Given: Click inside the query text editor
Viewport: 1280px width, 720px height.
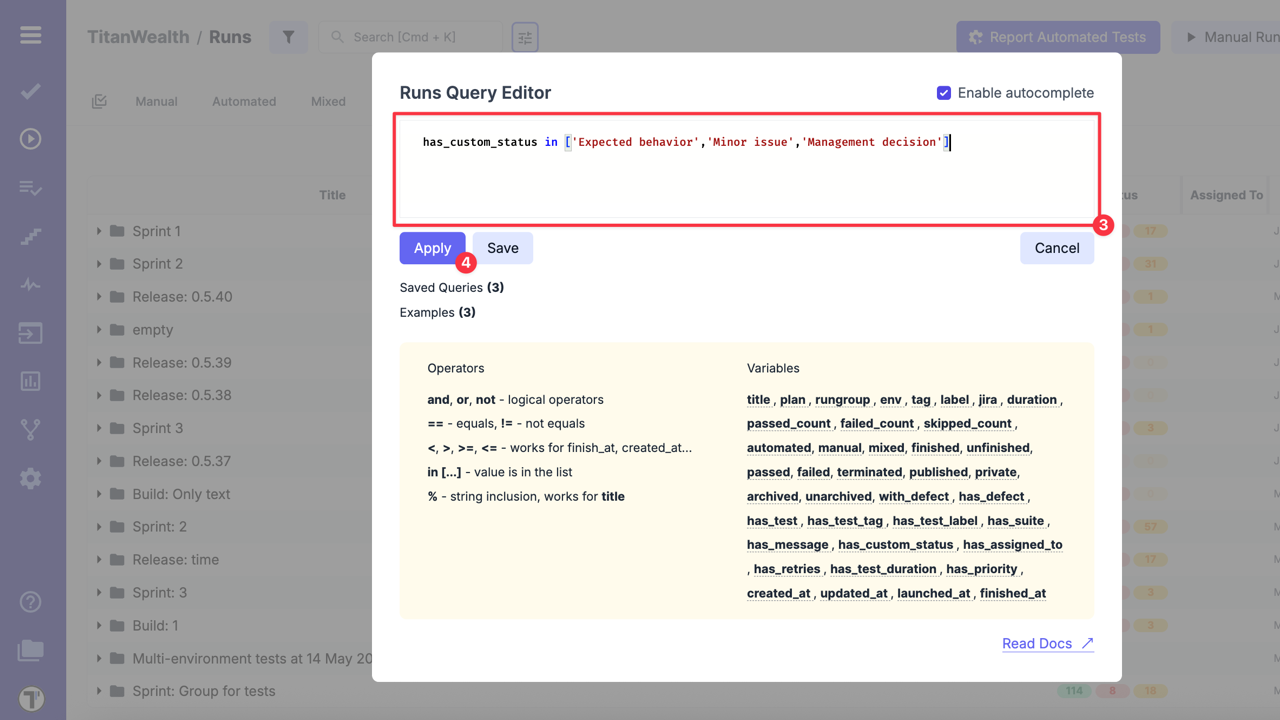Looking at the screenshot, I should coord(746,180).
